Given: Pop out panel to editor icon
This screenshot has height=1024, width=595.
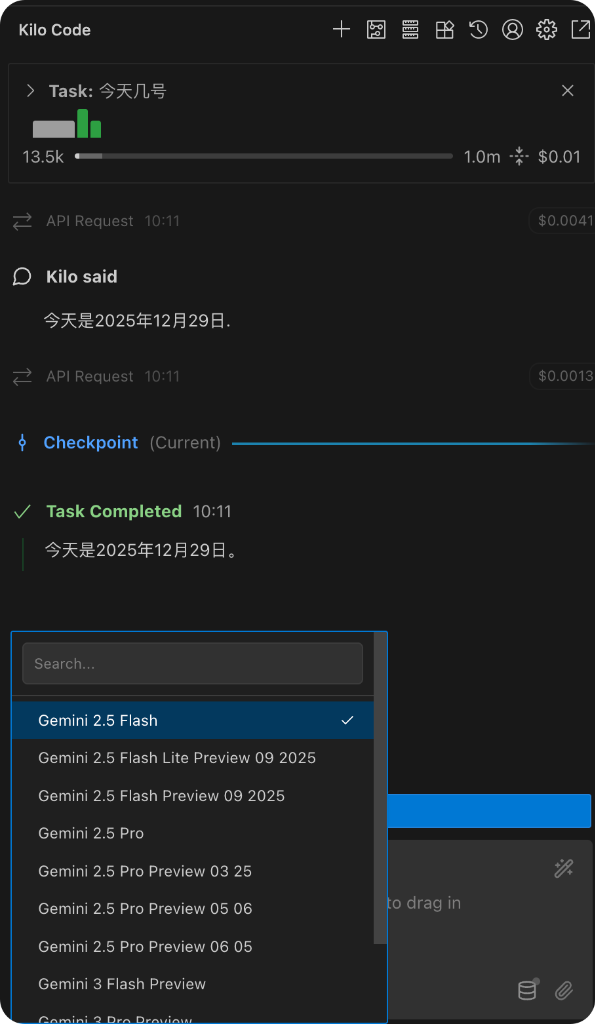Looking at the screenshot, I should tap(581, 29).
